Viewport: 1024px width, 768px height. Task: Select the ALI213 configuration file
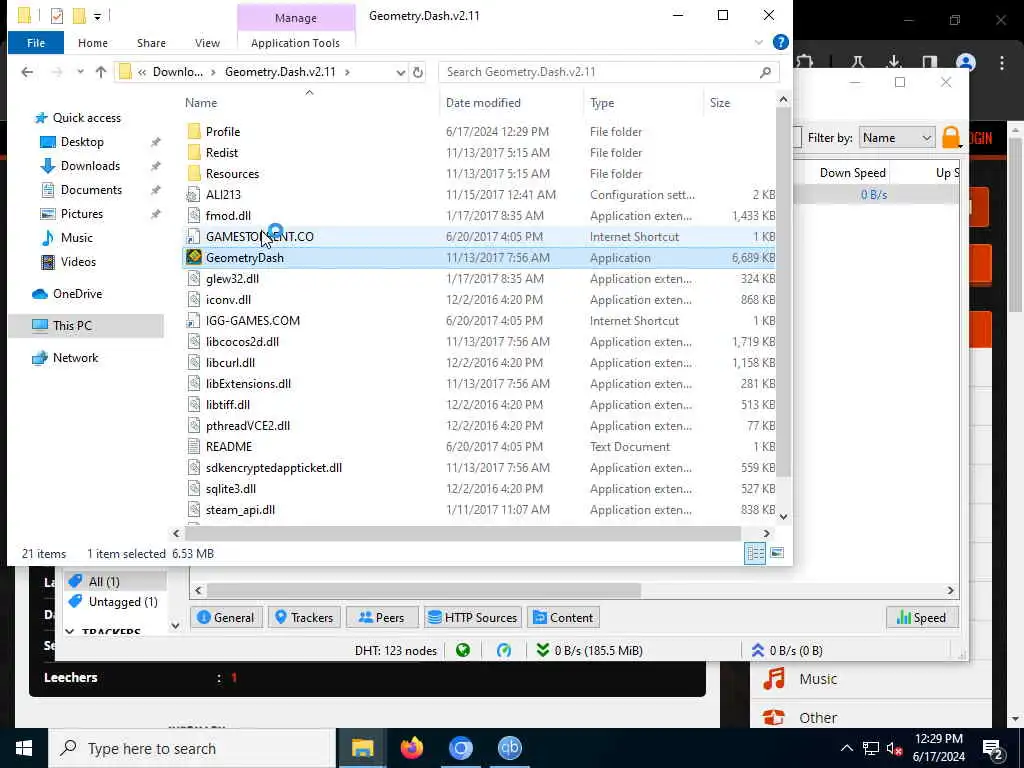click(223, 195)
